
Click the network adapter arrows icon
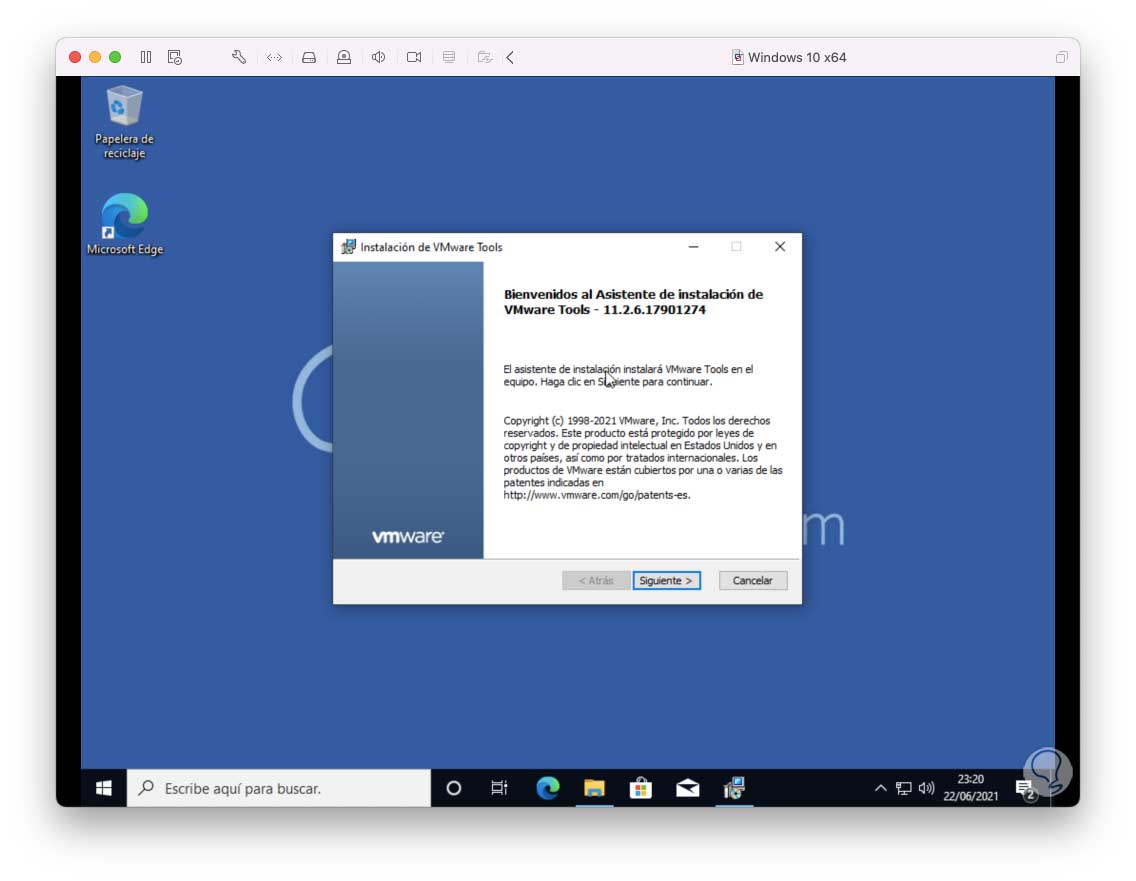pos(274,57)
